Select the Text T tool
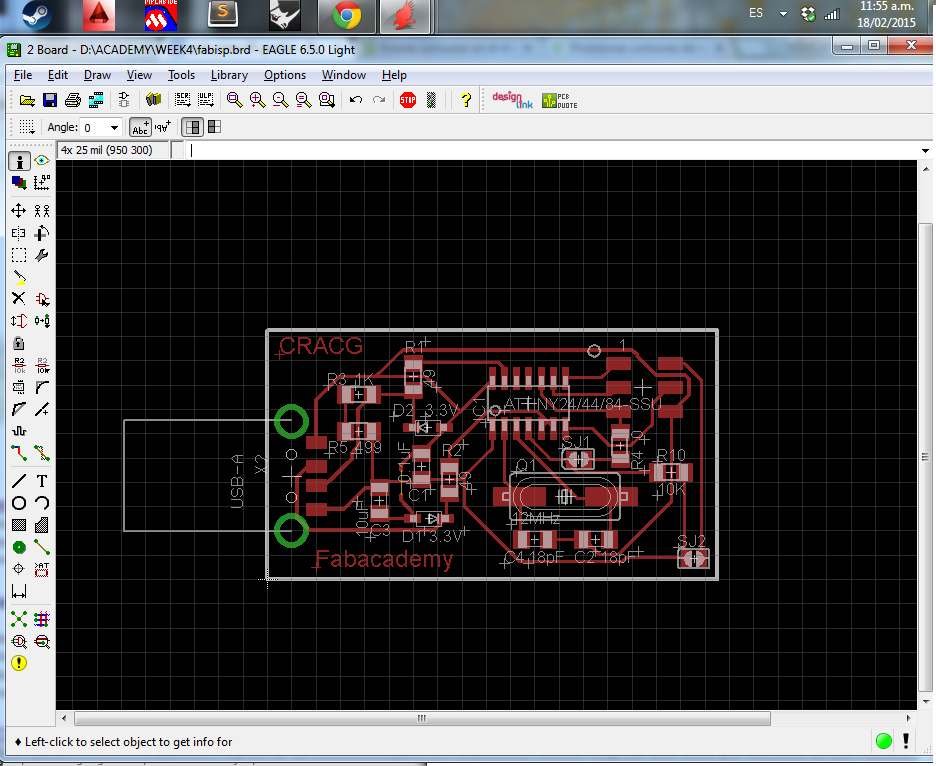936x766 pixels. pos(42,481)
